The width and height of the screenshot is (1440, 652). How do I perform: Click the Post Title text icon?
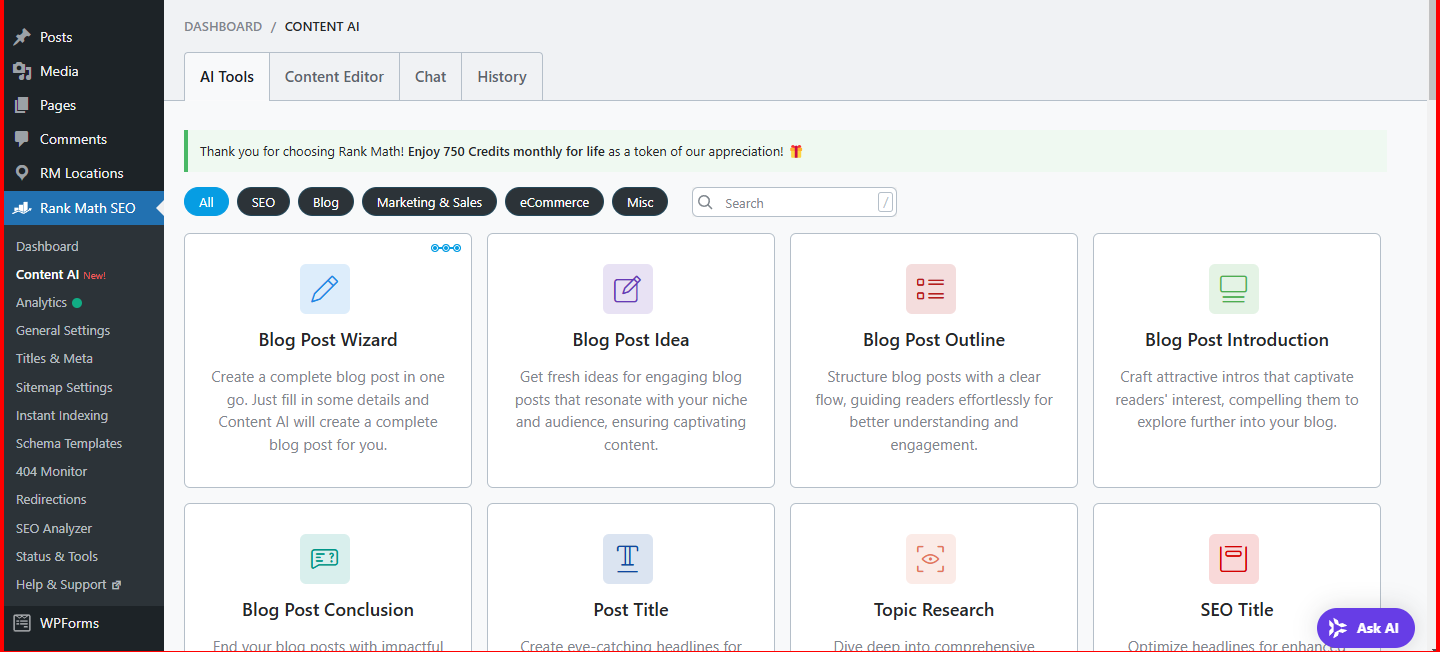[x=628, y=559]
